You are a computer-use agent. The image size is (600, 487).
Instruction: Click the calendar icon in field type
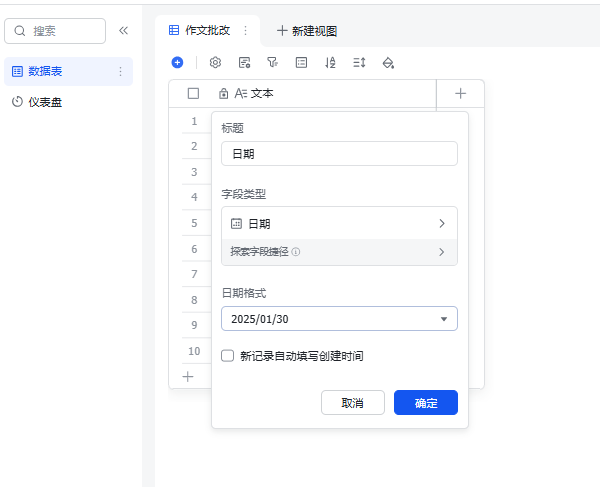[236, 224]
